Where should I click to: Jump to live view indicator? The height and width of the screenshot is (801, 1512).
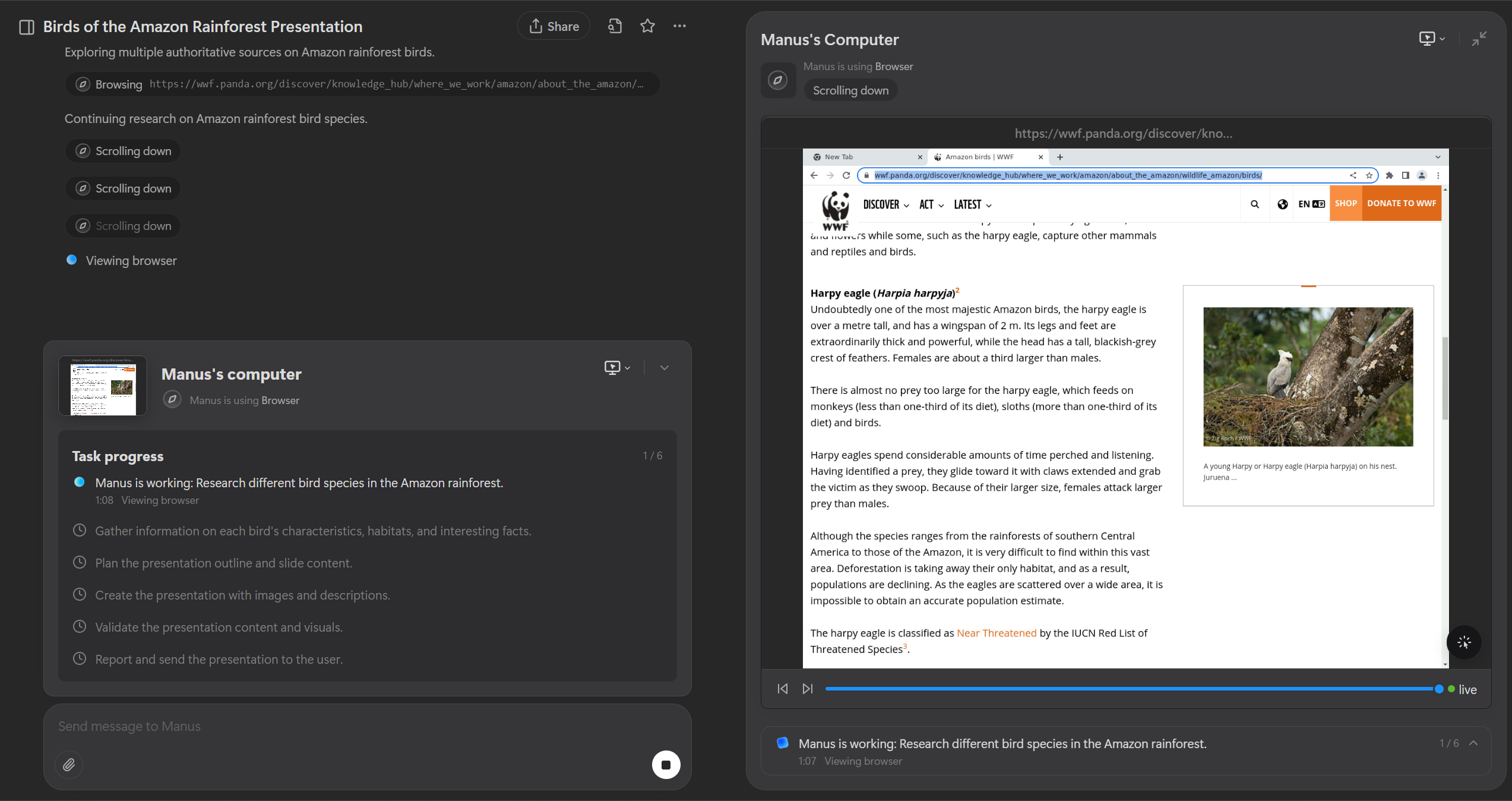(x=1462, y=689)
